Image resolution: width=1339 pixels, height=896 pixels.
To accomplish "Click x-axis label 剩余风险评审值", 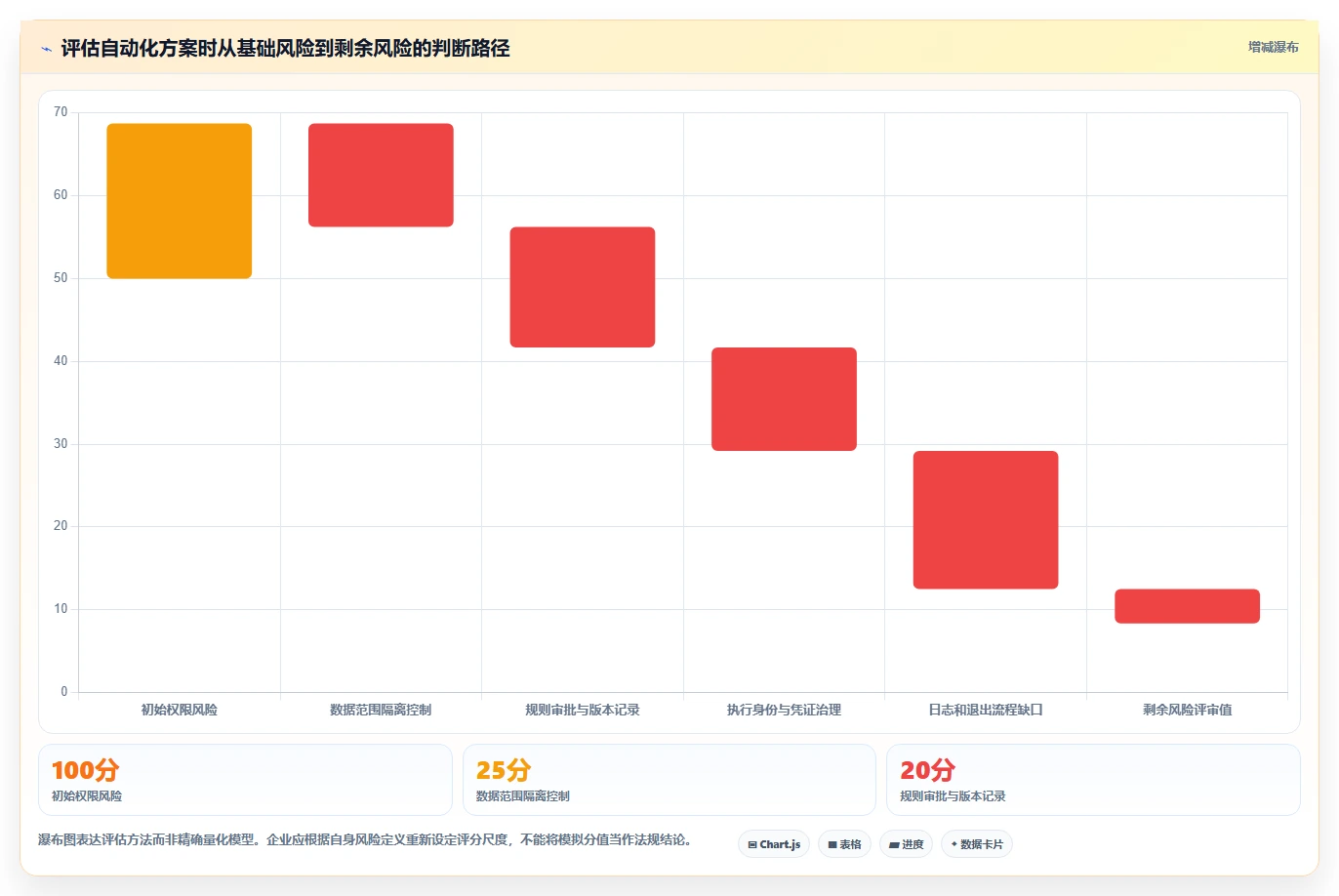I will pos(1187,710).
